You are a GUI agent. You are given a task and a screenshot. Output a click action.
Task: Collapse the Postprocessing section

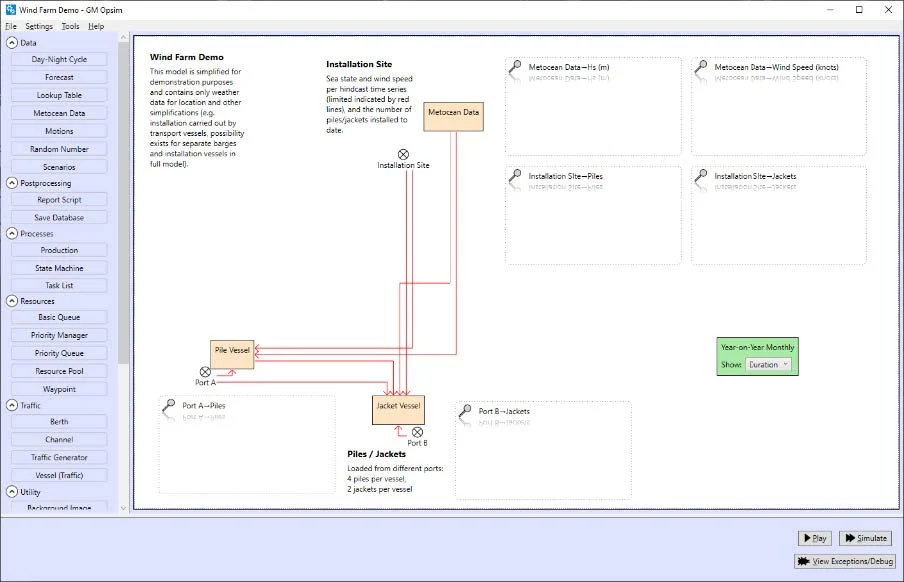pyautogui.click(x=12, y=183)
